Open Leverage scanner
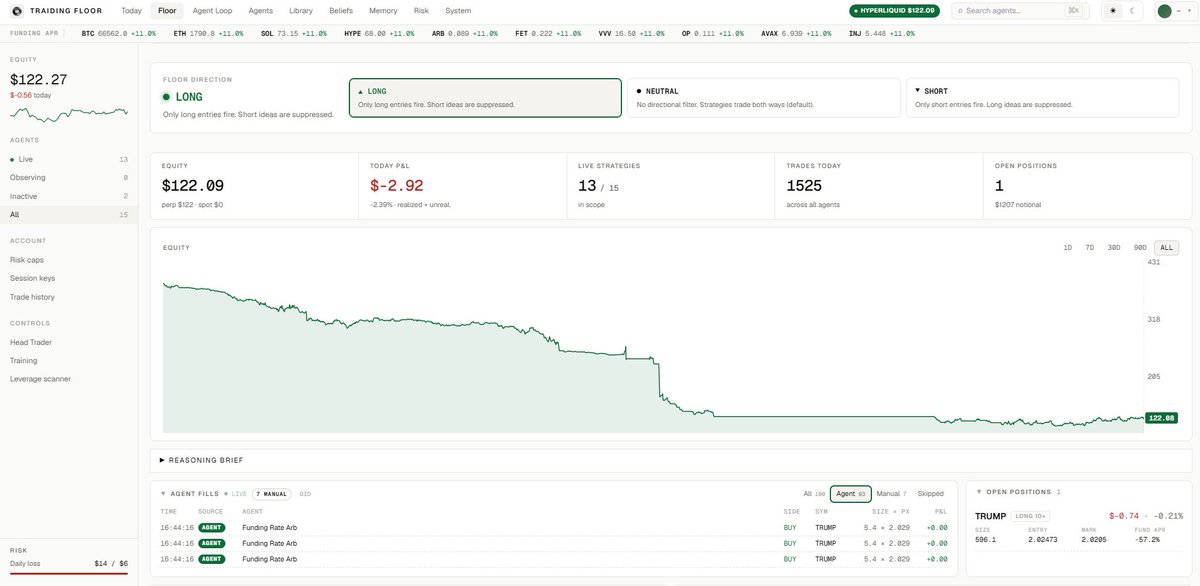The width and height of the screenshot is (1200, 586). 40,379
